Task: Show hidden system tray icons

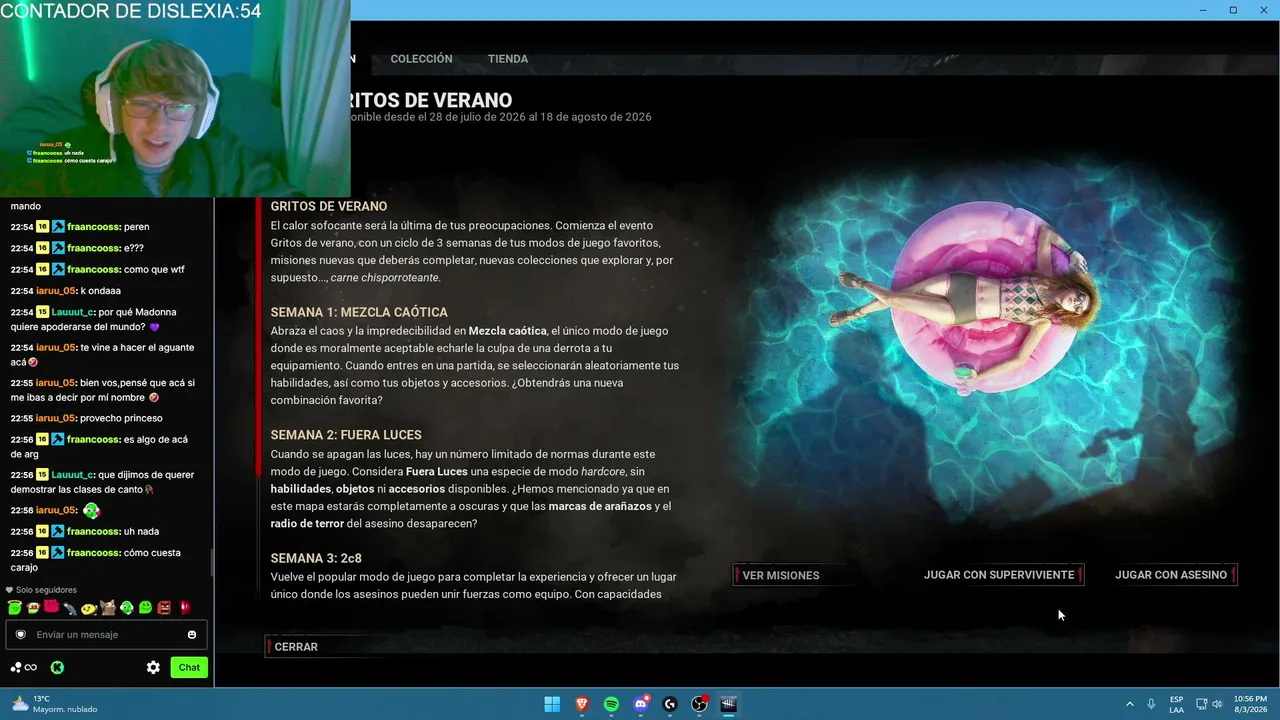Action: tap(1130, 704)
